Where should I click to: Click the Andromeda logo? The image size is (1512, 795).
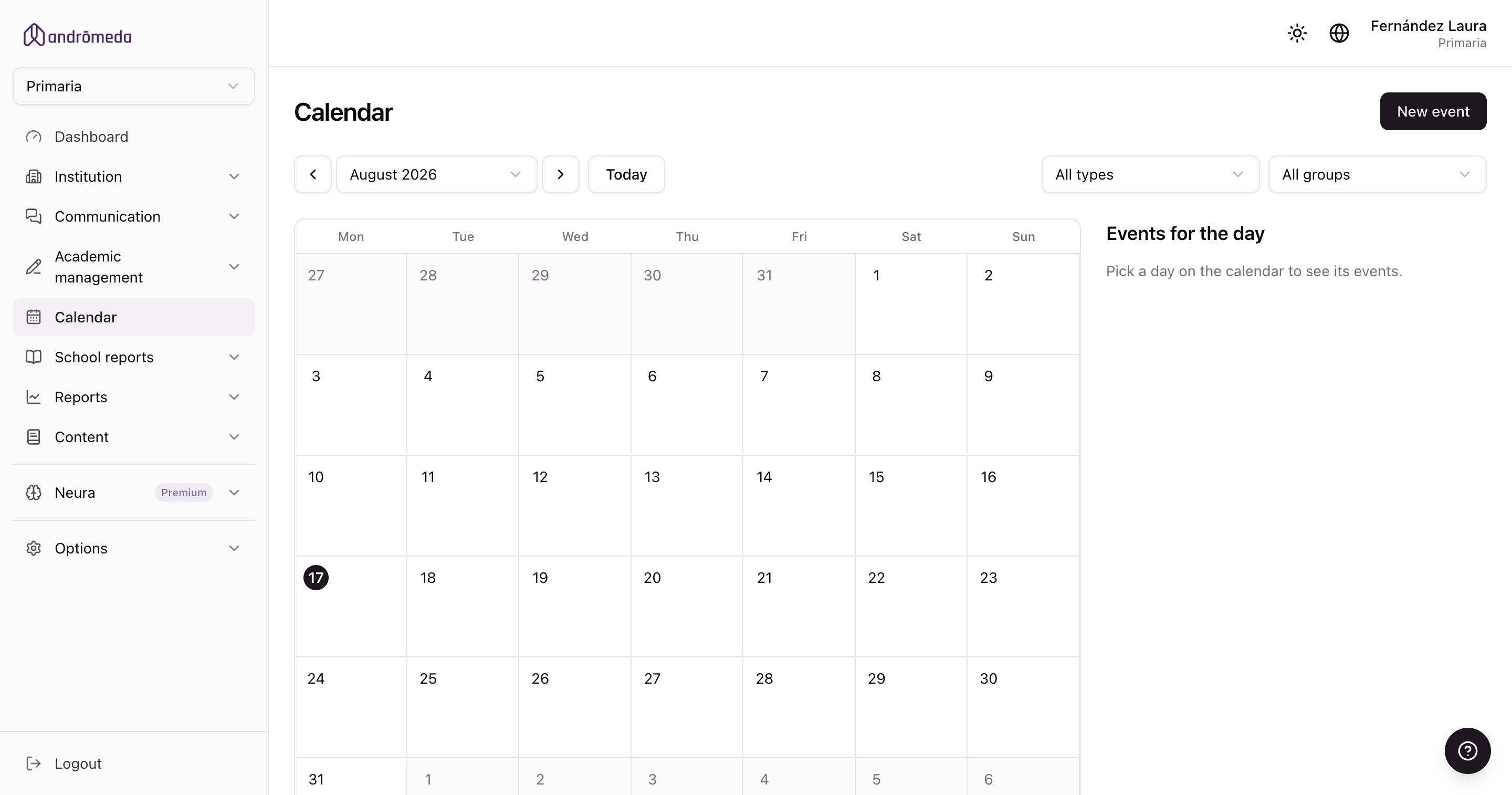(77, 35)
